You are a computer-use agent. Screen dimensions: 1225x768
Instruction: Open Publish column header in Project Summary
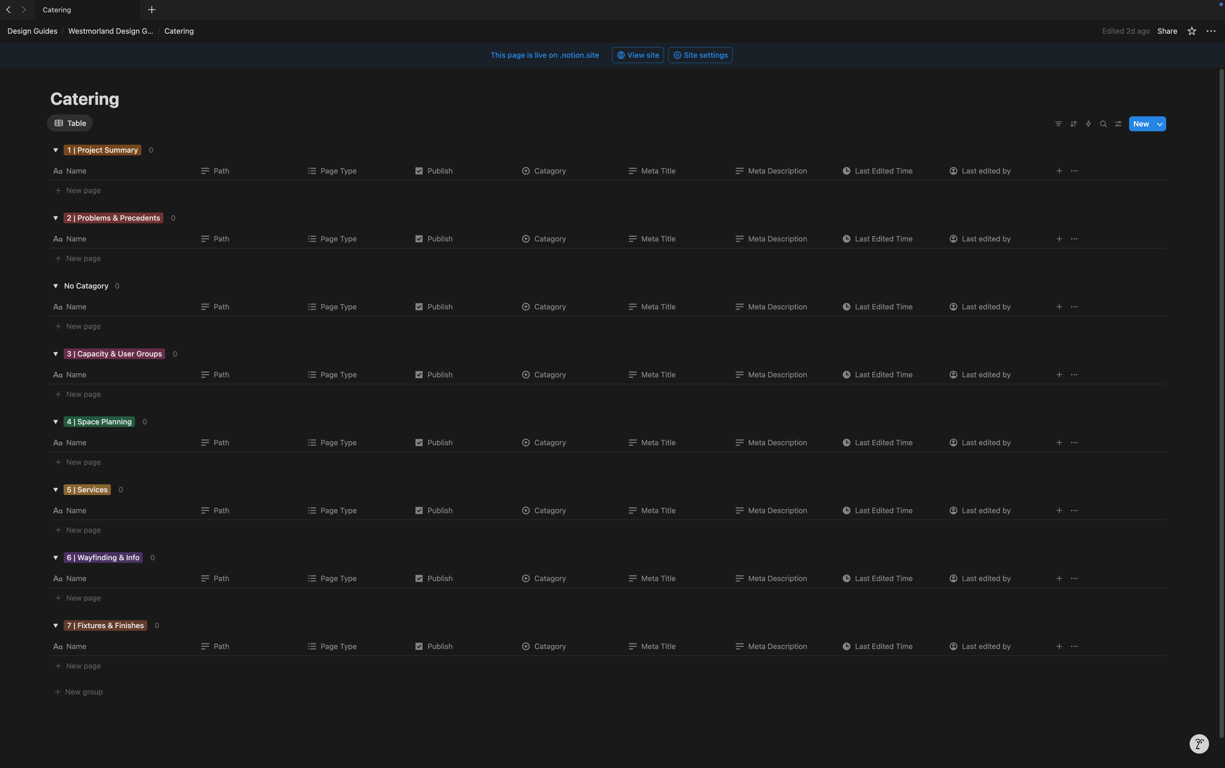tap(434, 171)
